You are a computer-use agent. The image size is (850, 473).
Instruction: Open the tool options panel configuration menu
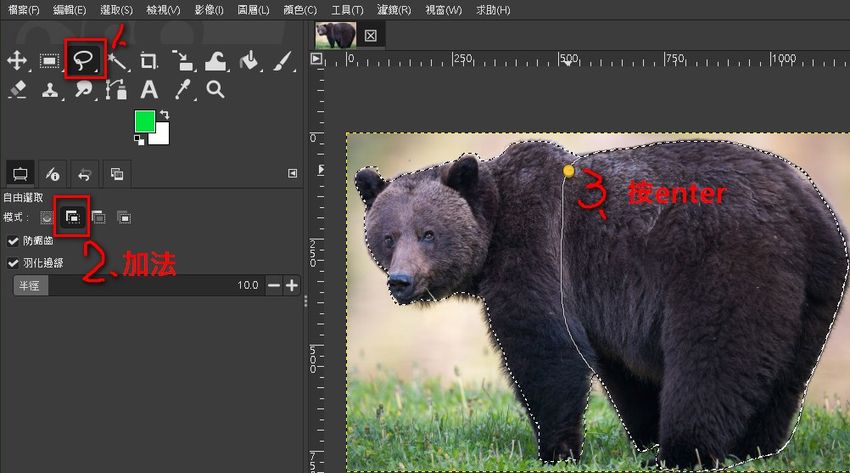[x=292, y=173]
